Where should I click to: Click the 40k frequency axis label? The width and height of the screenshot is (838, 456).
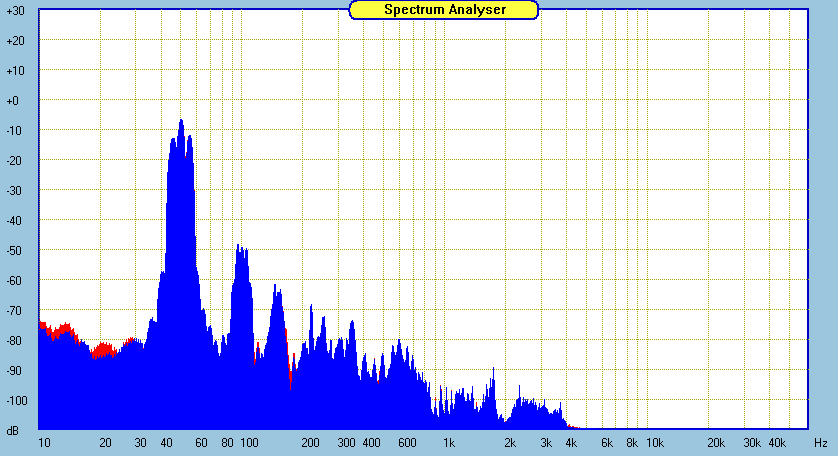777,442
